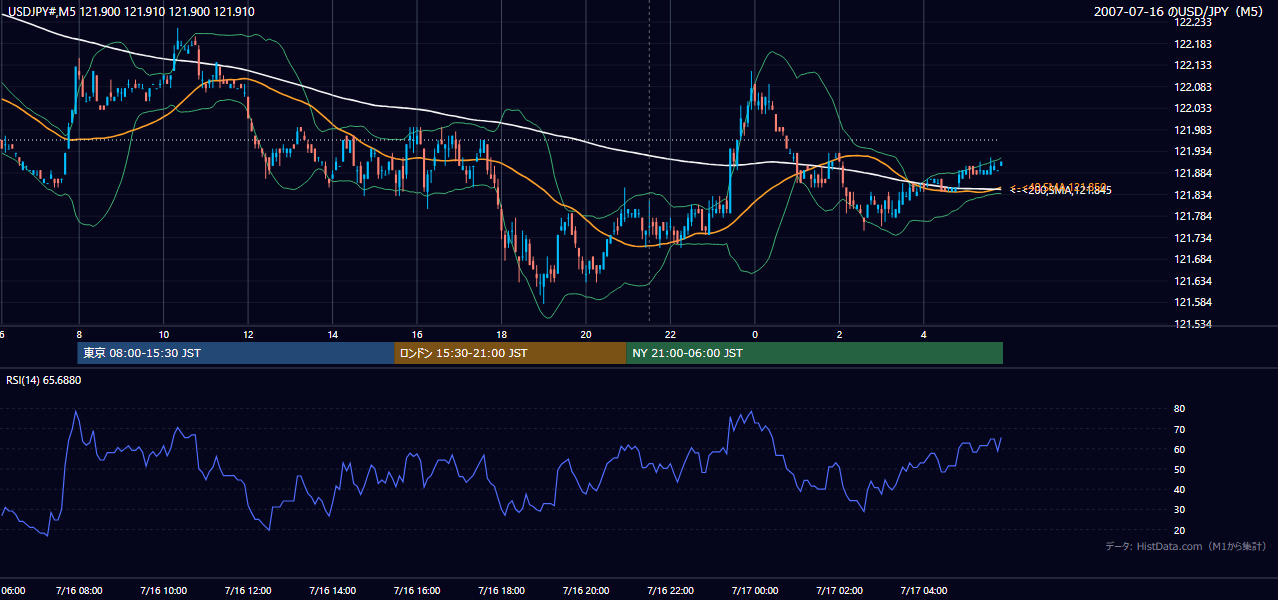Click the RSI(14) 65.6880 indicator label
Screen dimensions: 1278x600
coord(44,380)
